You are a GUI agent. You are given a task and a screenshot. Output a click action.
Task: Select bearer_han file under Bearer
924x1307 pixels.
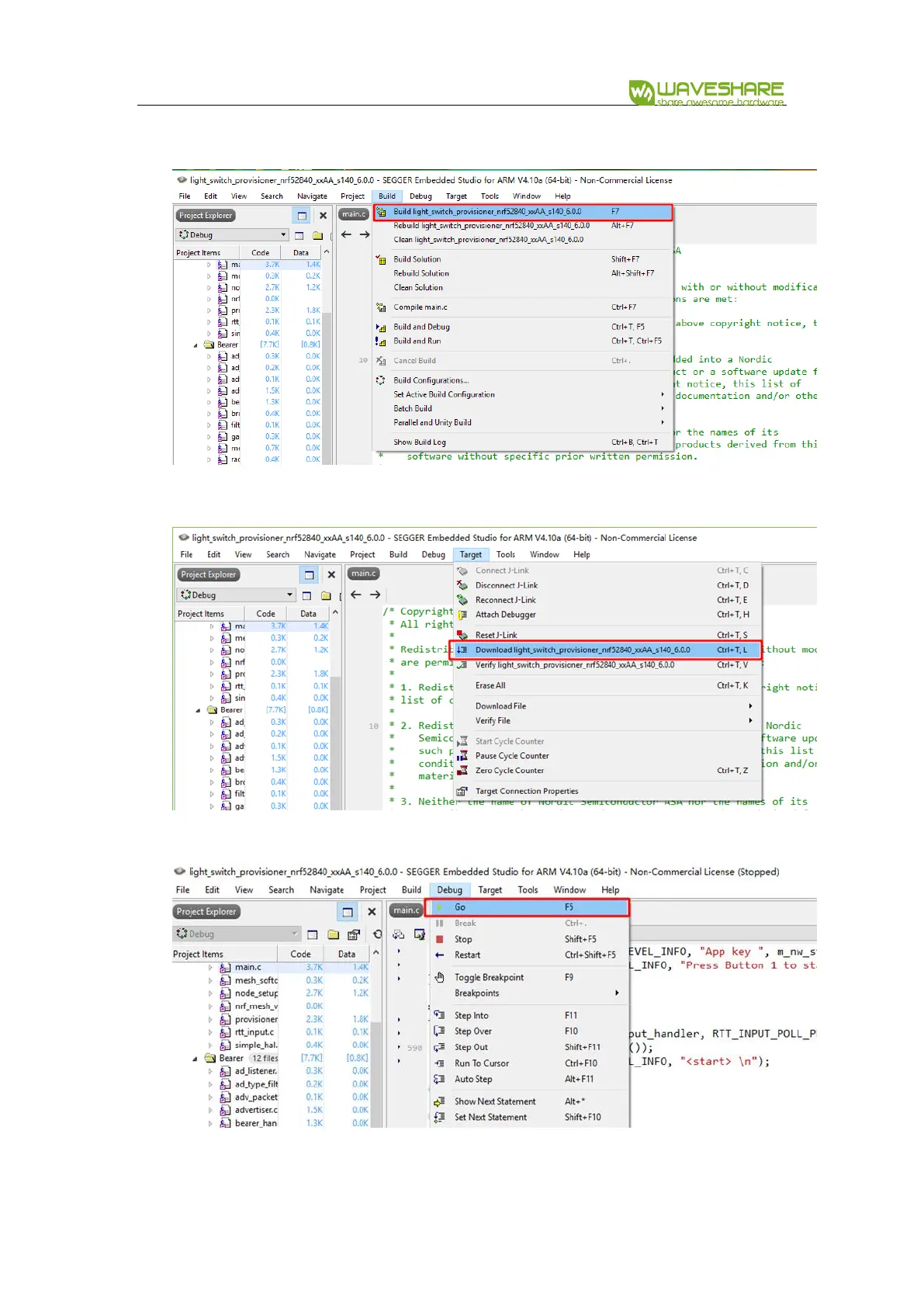pos(256,1124)
